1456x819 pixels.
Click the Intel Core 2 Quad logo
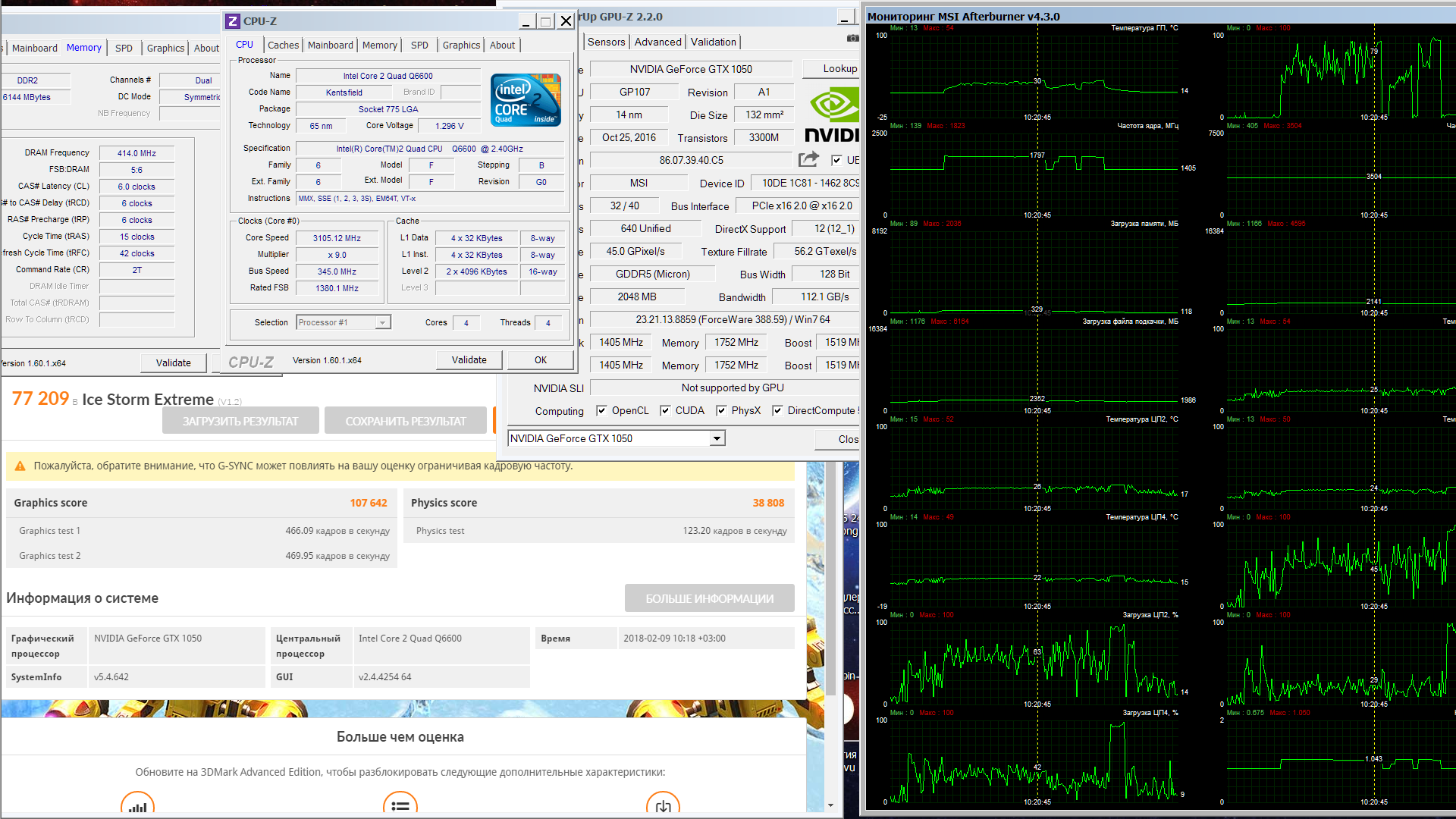(x=526, y=99)
